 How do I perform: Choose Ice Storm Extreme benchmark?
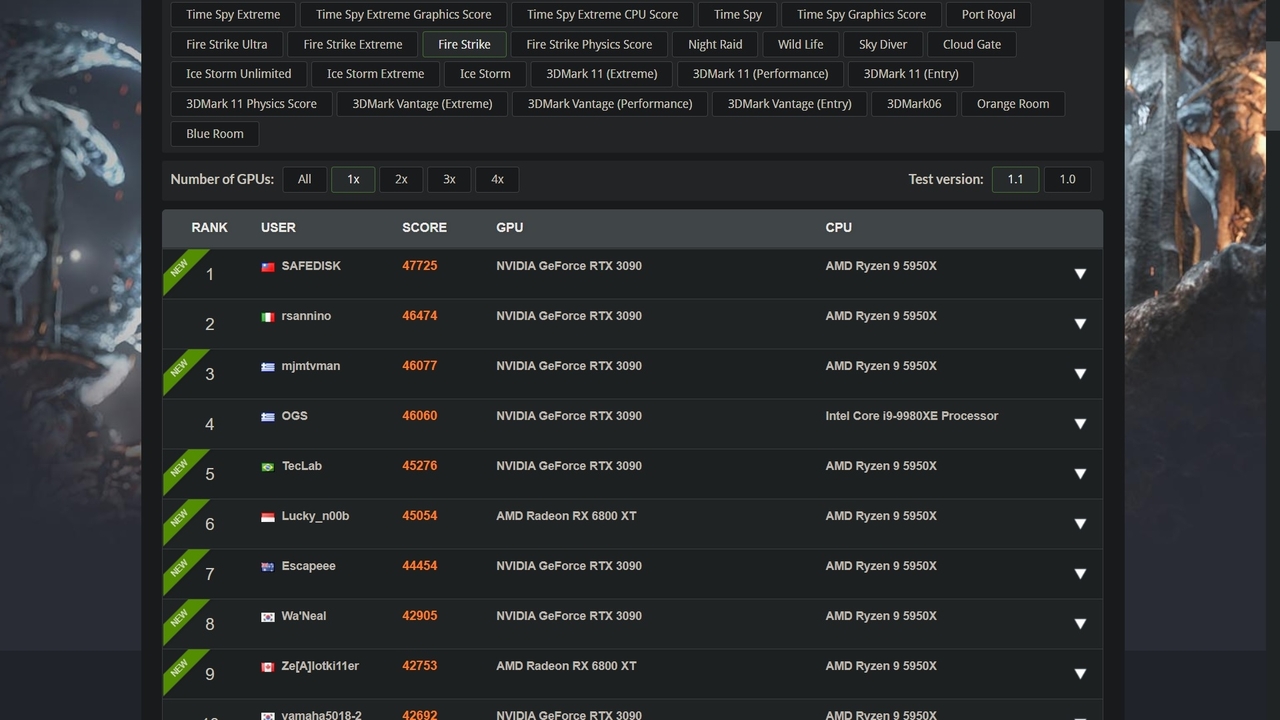pos(376,74)
